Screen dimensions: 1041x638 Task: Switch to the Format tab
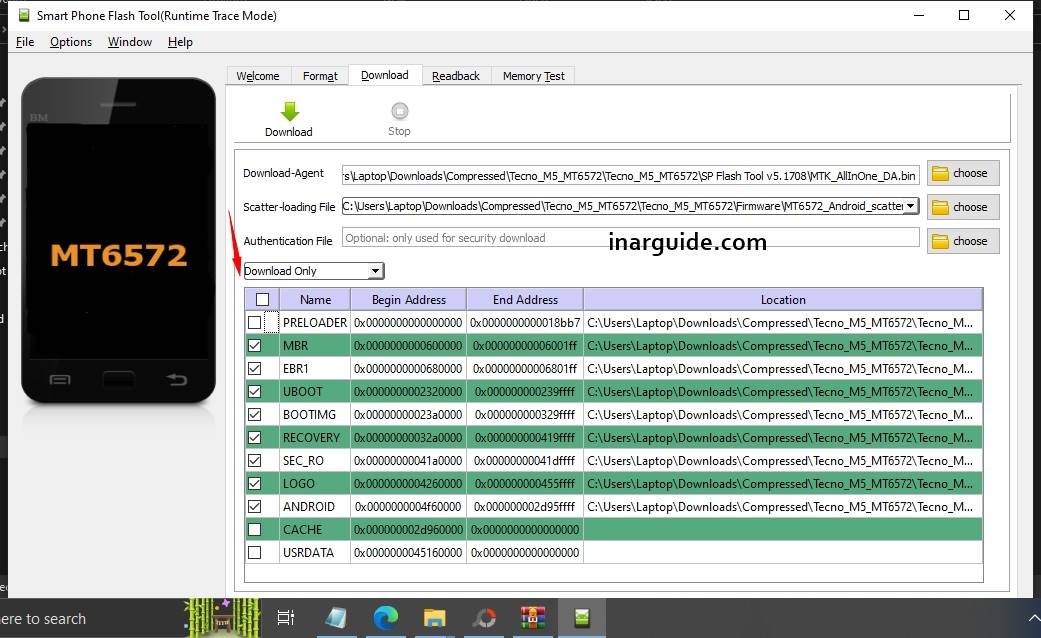[x=320, y=76]
